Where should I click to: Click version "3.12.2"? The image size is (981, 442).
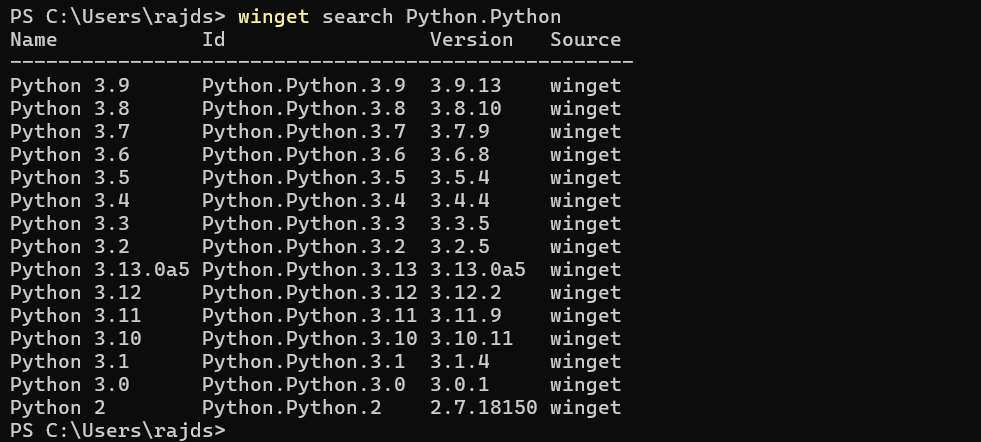465,292
